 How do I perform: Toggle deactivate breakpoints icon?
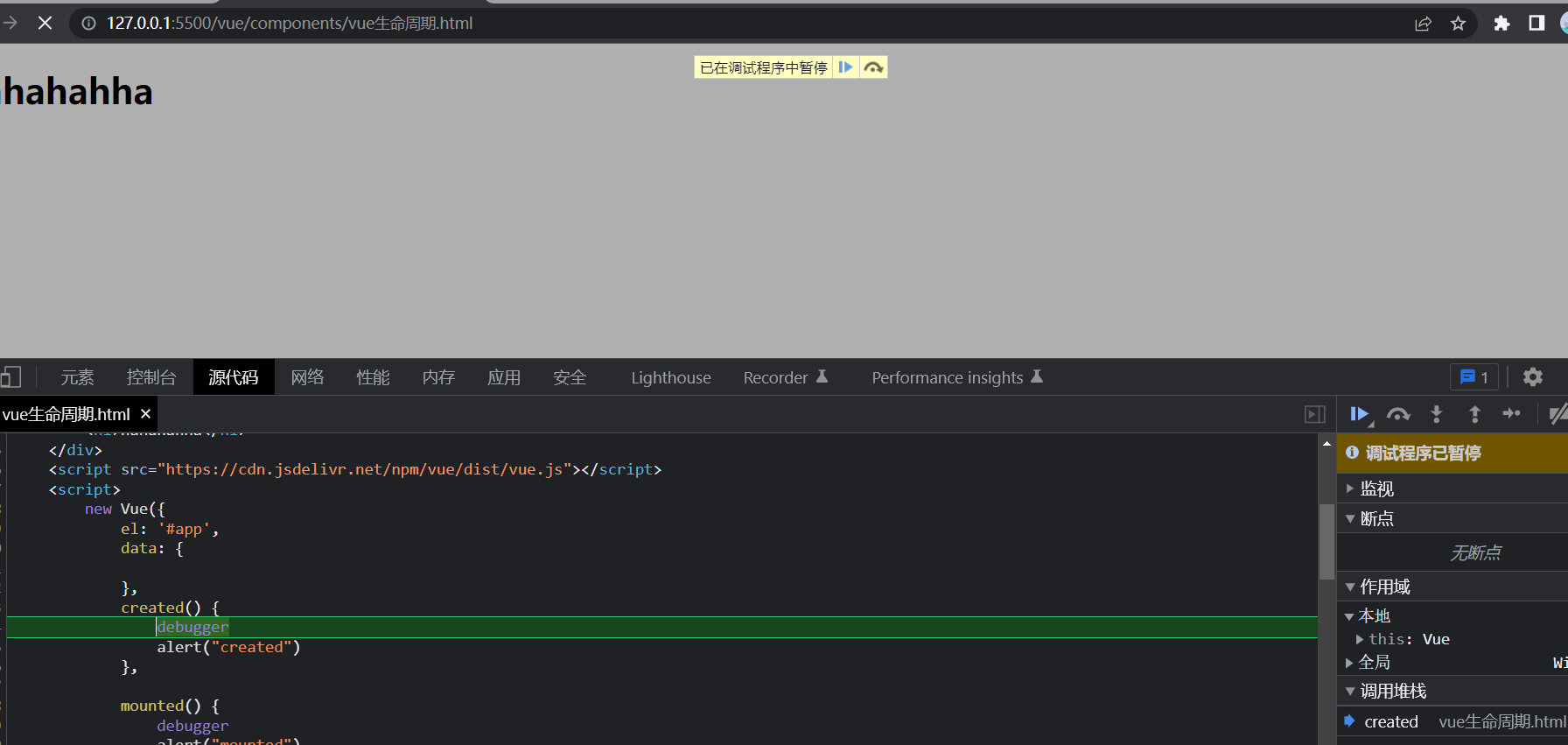click(x=1557, y=414)
